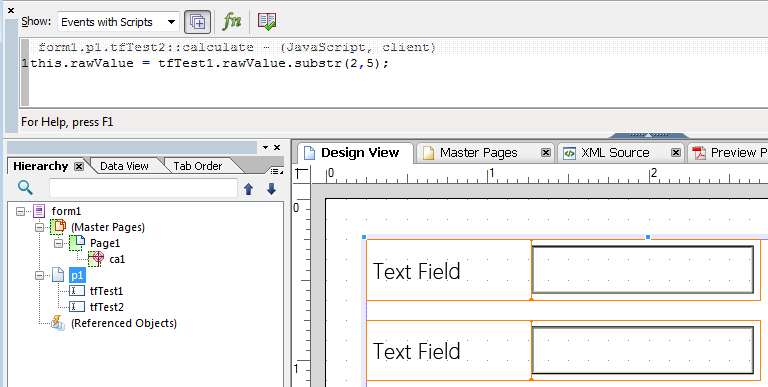768x387 pixels.
Task: Jump to next search result arrow
Action: pos(271,189)
